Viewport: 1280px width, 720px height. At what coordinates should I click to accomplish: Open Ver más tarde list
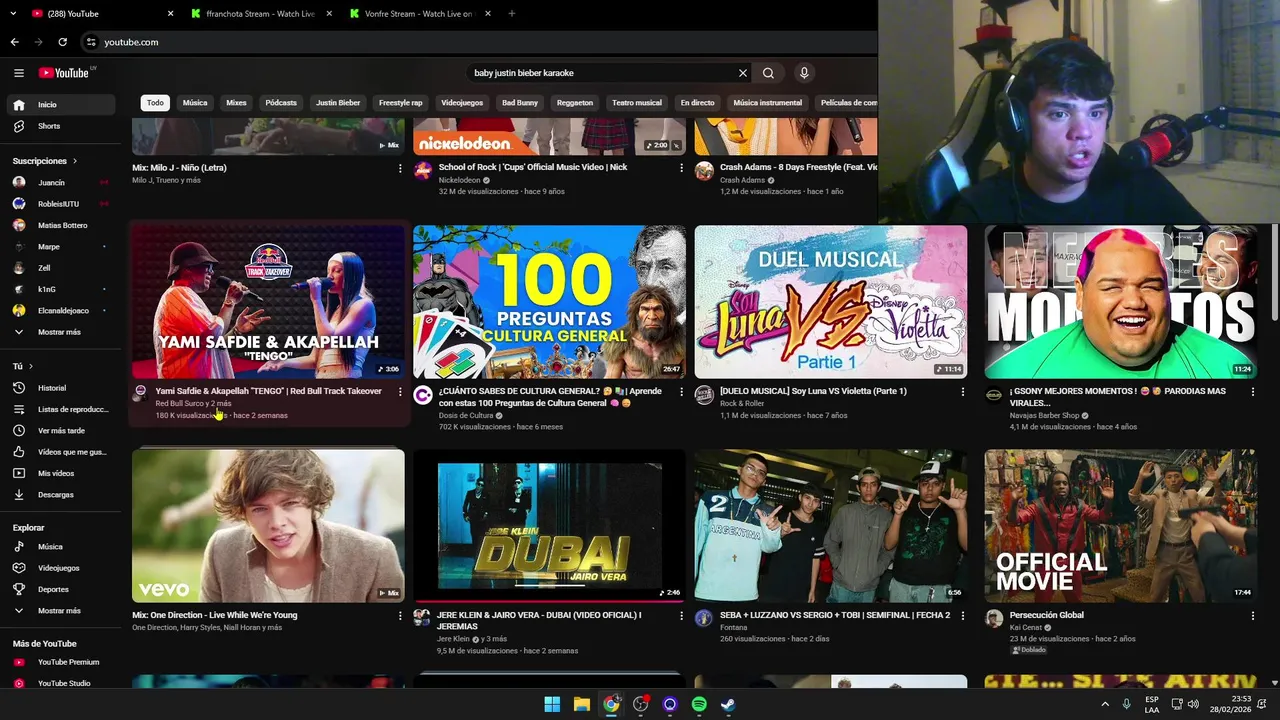point(63,431)
